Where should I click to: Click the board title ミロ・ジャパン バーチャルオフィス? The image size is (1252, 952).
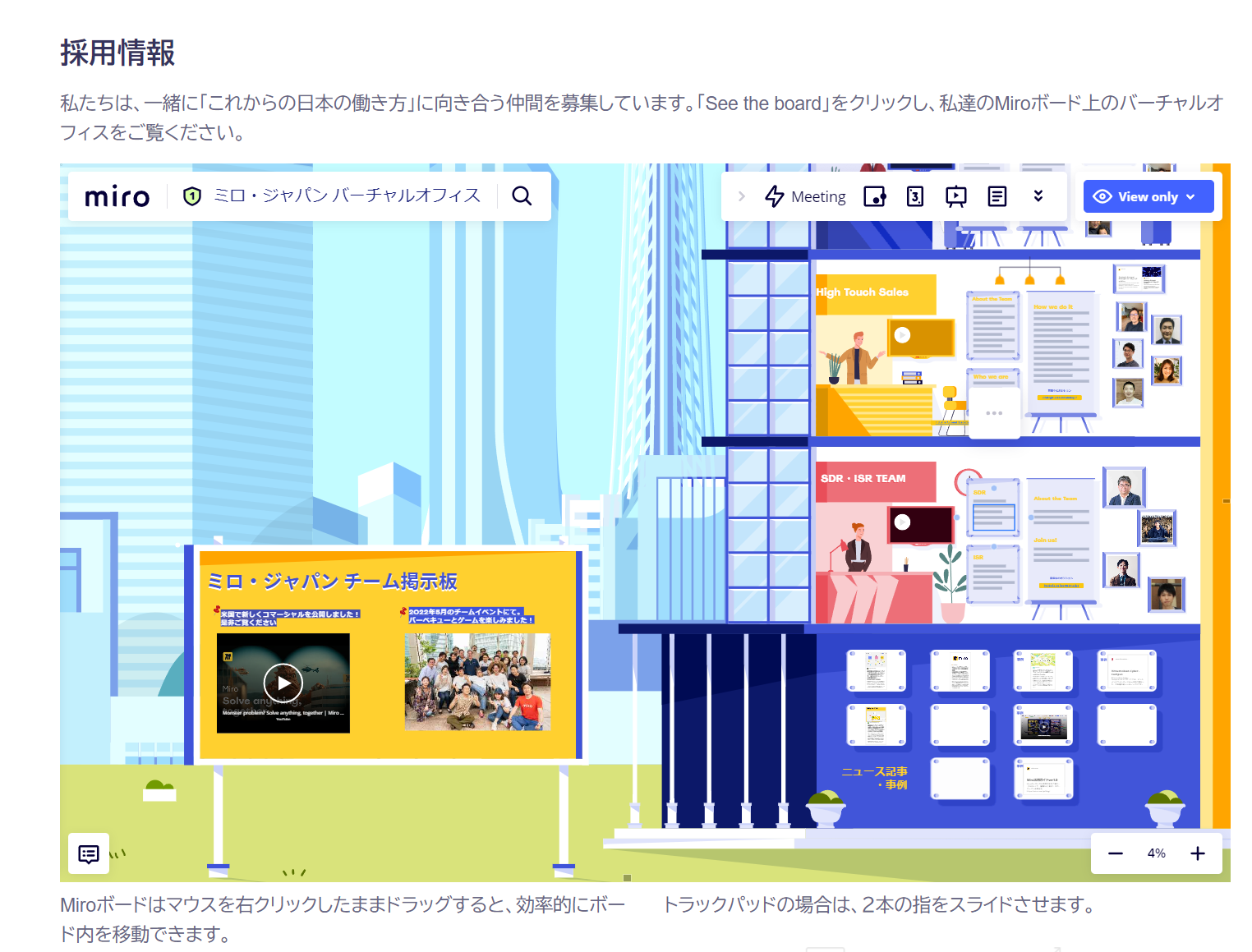tap(347, 196)
